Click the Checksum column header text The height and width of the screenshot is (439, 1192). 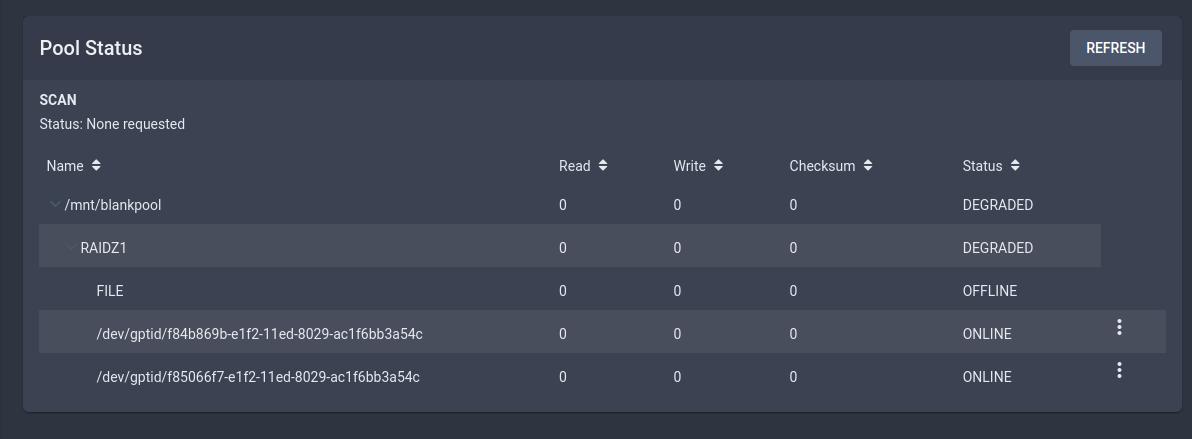(822, 166)
